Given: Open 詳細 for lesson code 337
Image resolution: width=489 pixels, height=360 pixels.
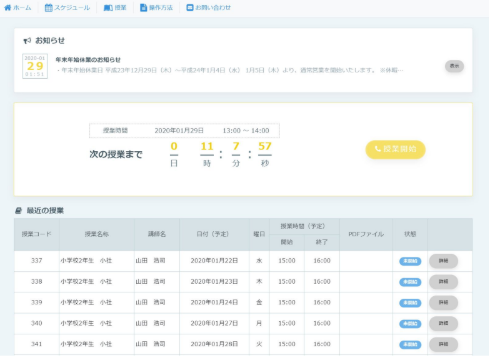Looking at the screenshot, I should click(443, 261).
